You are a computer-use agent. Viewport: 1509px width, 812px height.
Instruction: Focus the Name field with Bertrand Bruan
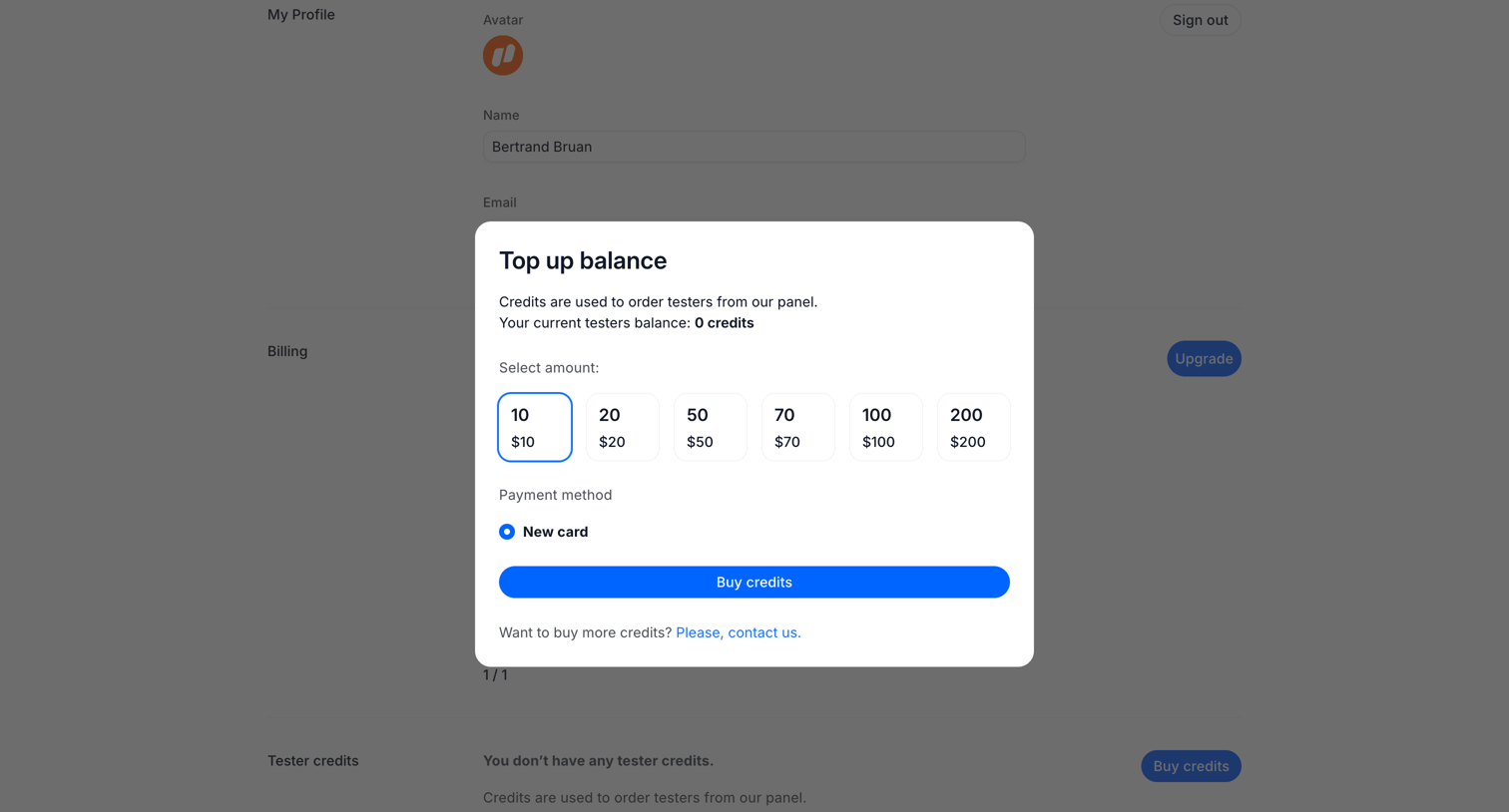point(754,147)
